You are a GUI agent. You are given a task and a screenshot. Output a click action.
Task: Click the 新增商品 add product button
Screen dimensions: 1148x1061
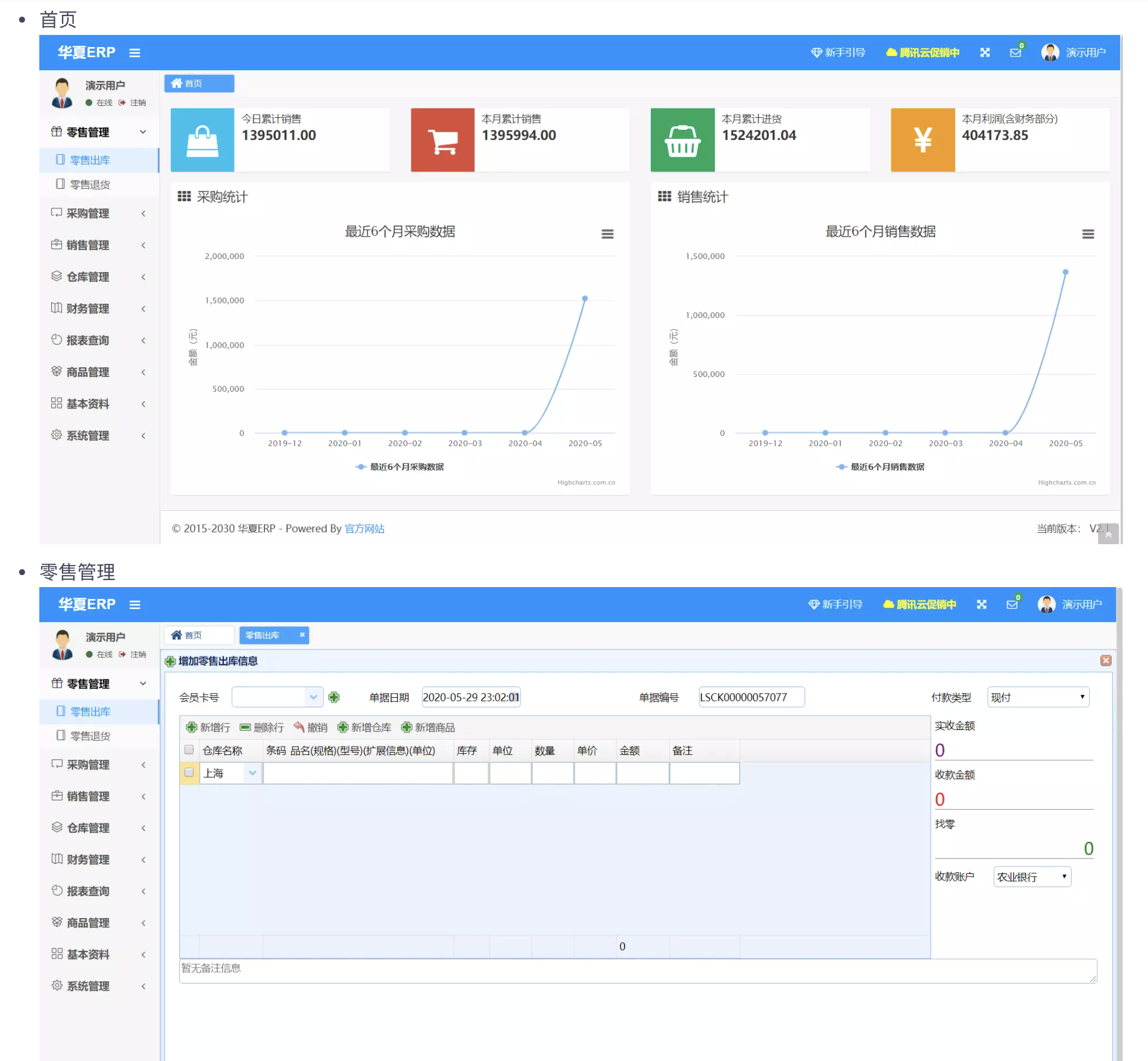pos(428,727)
